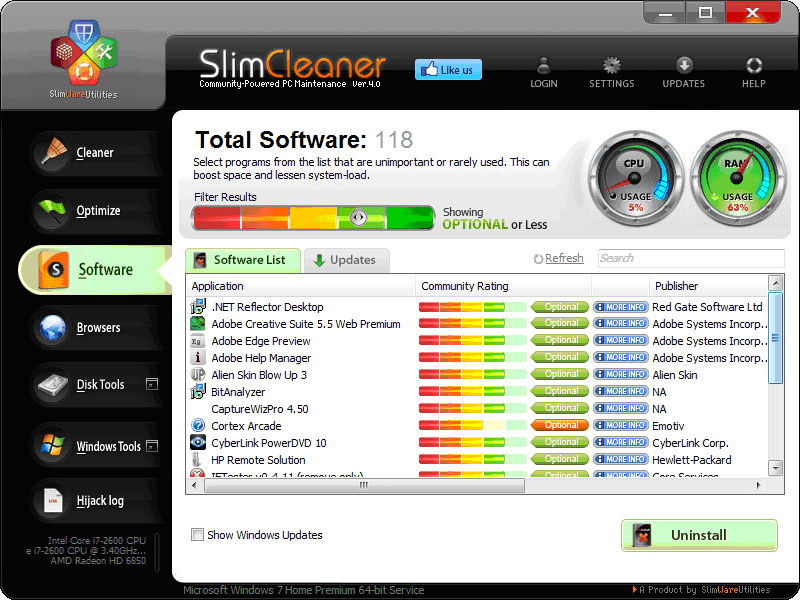Image resolution: width=800 pixels, height=600 pixels.
Task: Sort by the Application column header
Action: (301, 286)
